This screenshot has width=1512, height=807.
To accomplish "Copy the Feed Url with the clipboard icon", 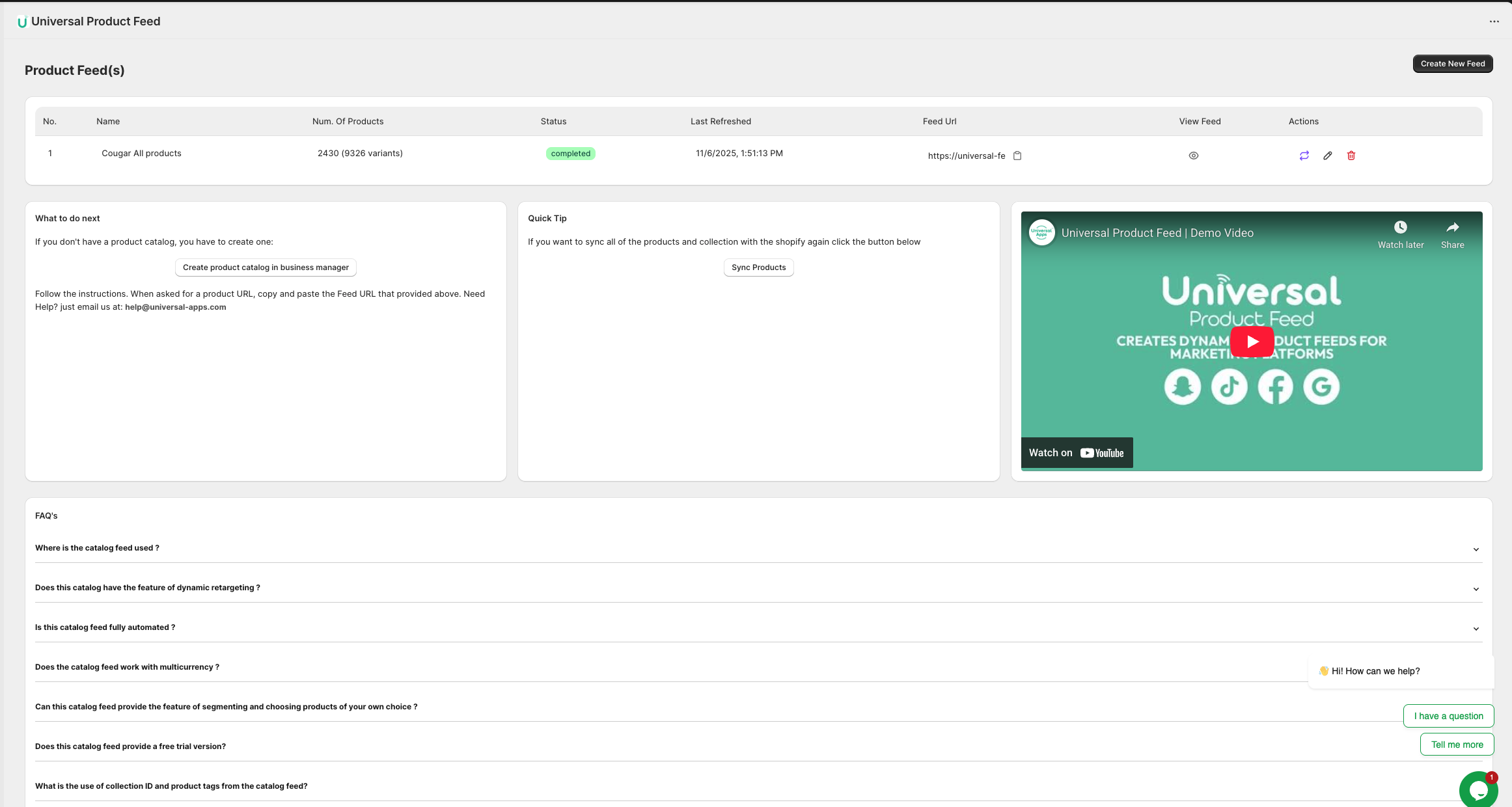I will [x=1017, y=156].
